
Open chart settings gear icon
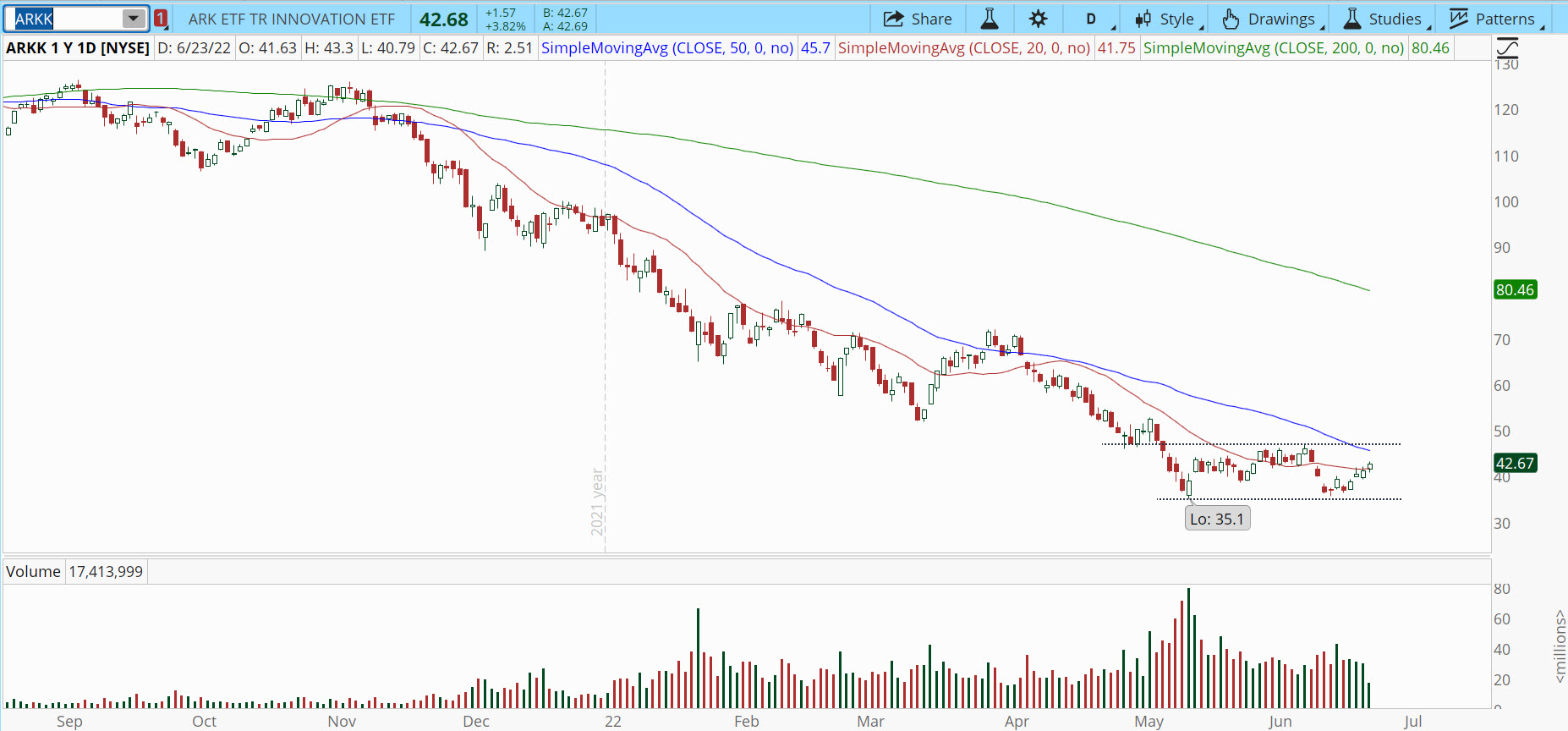click(x=1038, y=19)
